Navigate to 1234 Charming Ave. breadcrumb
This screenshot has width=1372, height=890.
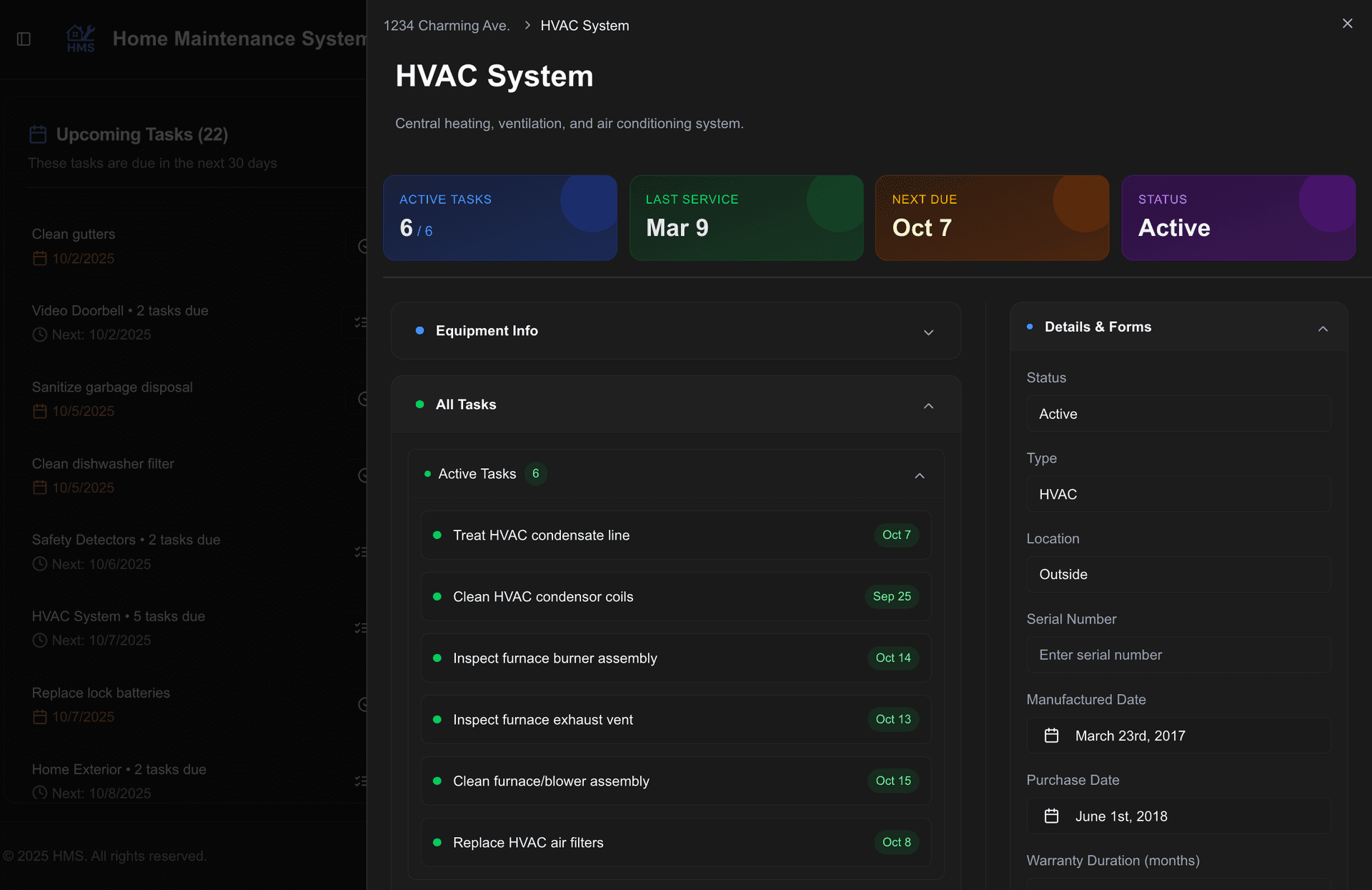pos(446,25)
